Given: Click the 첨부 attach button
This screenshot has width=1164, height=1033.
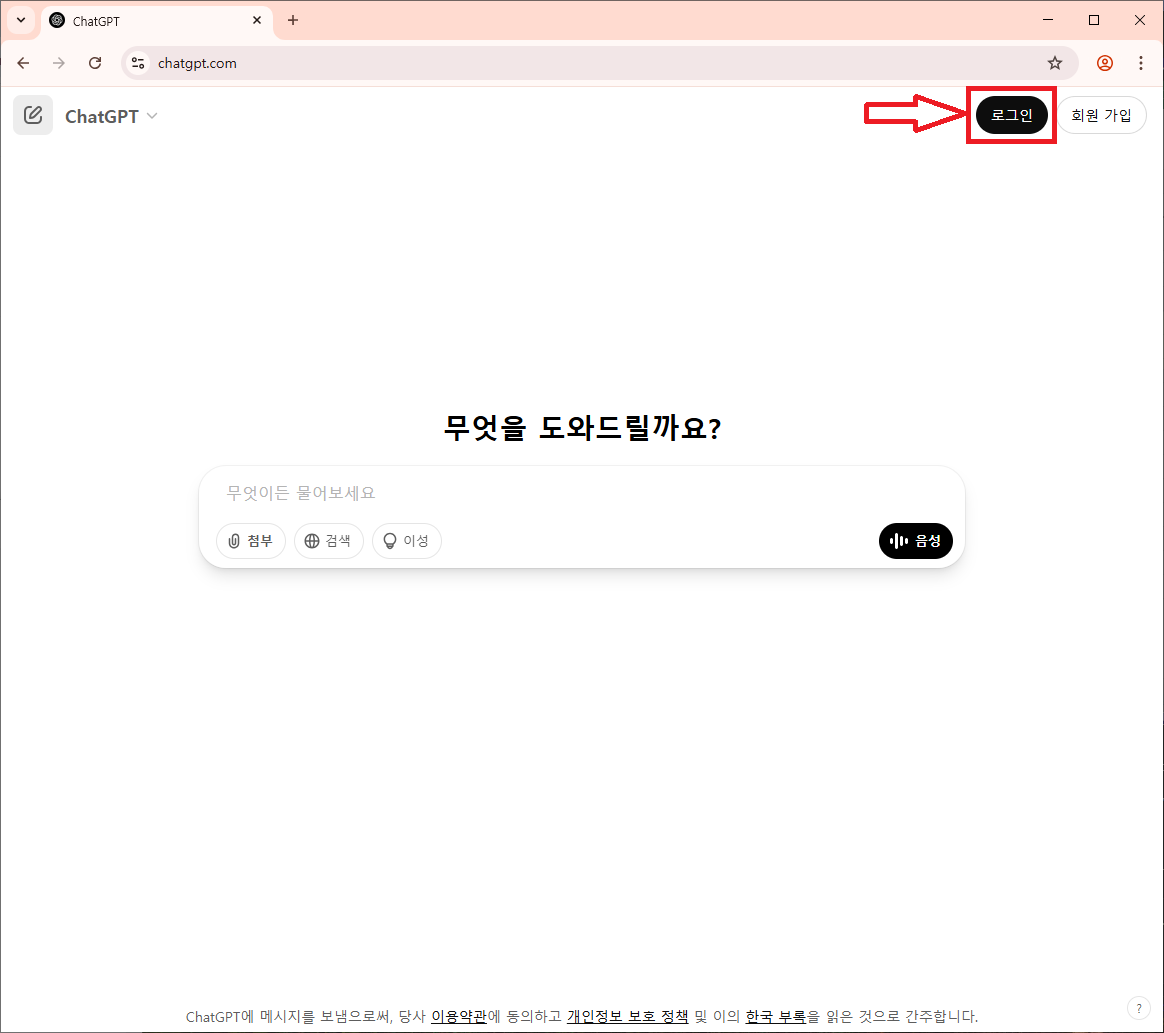Looking at the screenshot, I should [251, 541].
